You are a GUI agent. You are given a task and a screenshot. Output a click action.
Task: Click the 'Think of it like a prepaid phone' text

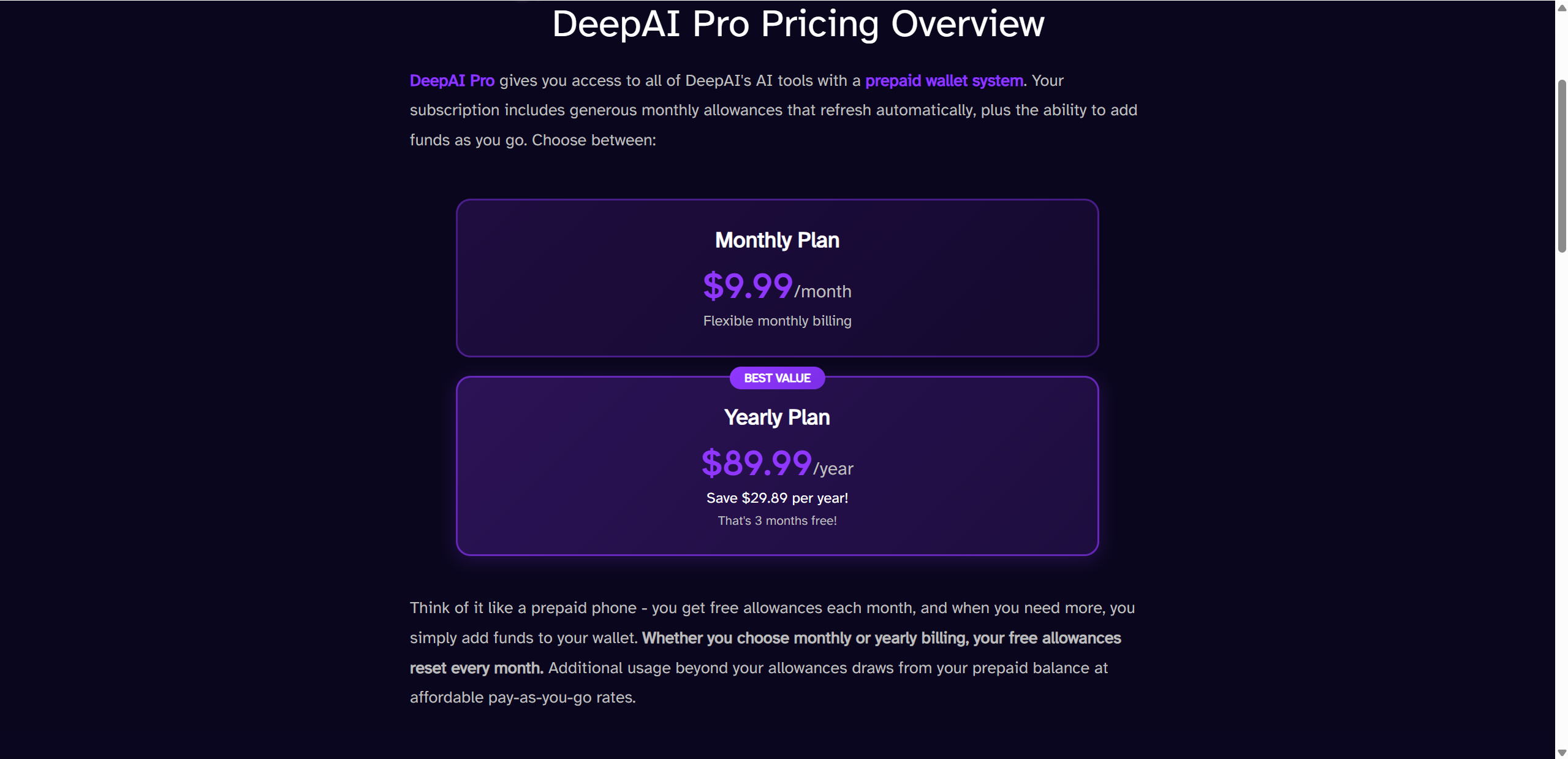pyautogui.click(x=523, y=608)
